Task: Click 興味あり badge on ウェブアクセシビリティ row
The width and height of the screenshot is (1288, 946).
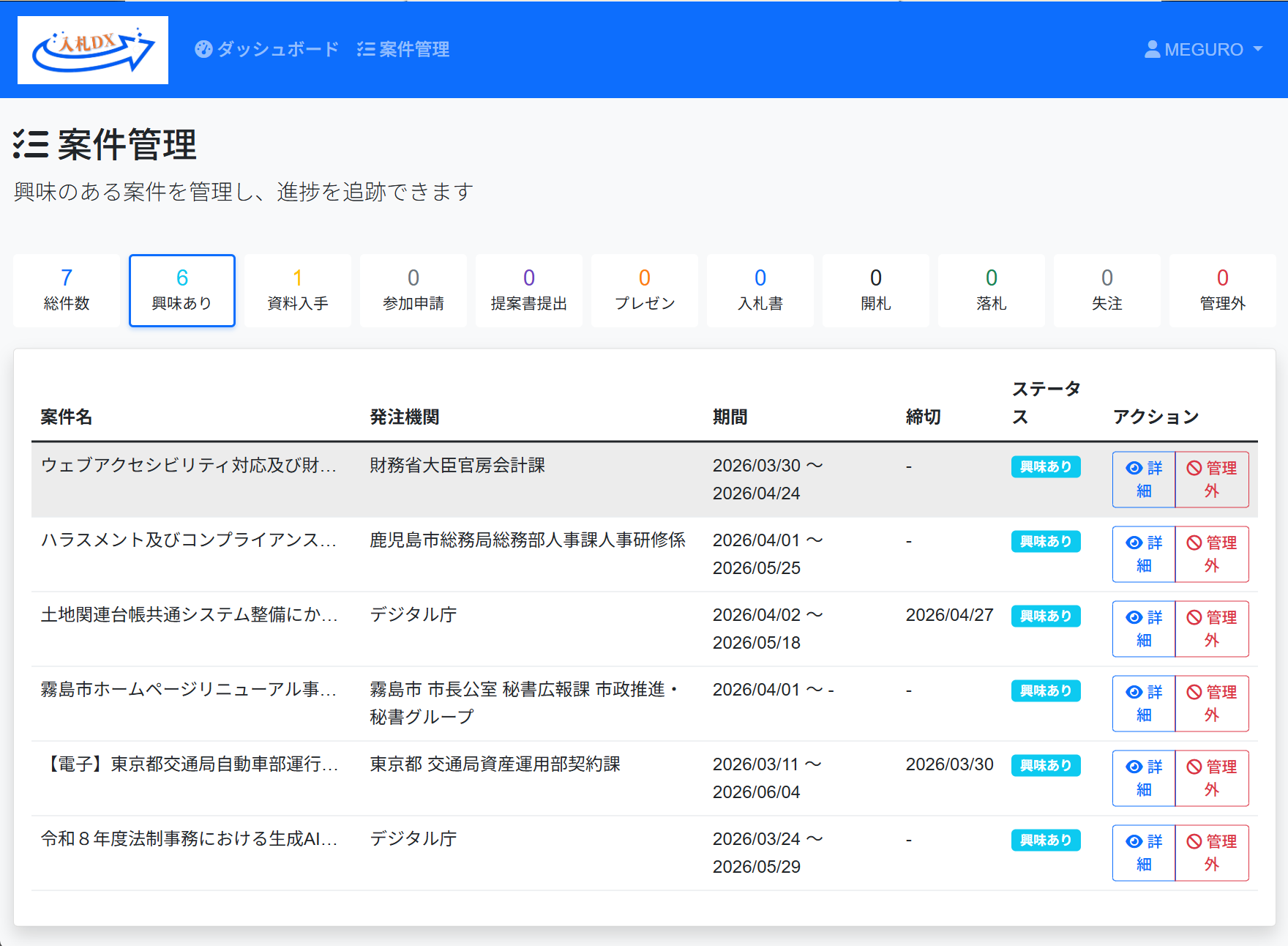Action: (1045, 466)
